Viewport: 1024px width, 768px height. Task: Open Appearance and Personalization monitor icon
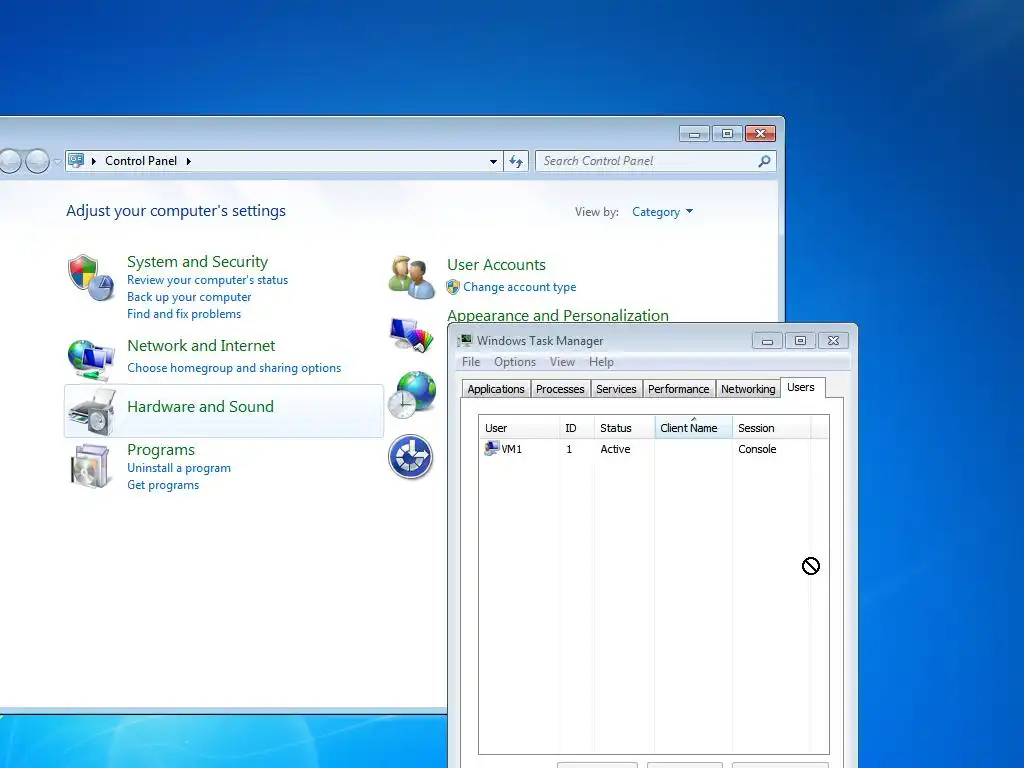pyautogui.click(x=411, y=334)
